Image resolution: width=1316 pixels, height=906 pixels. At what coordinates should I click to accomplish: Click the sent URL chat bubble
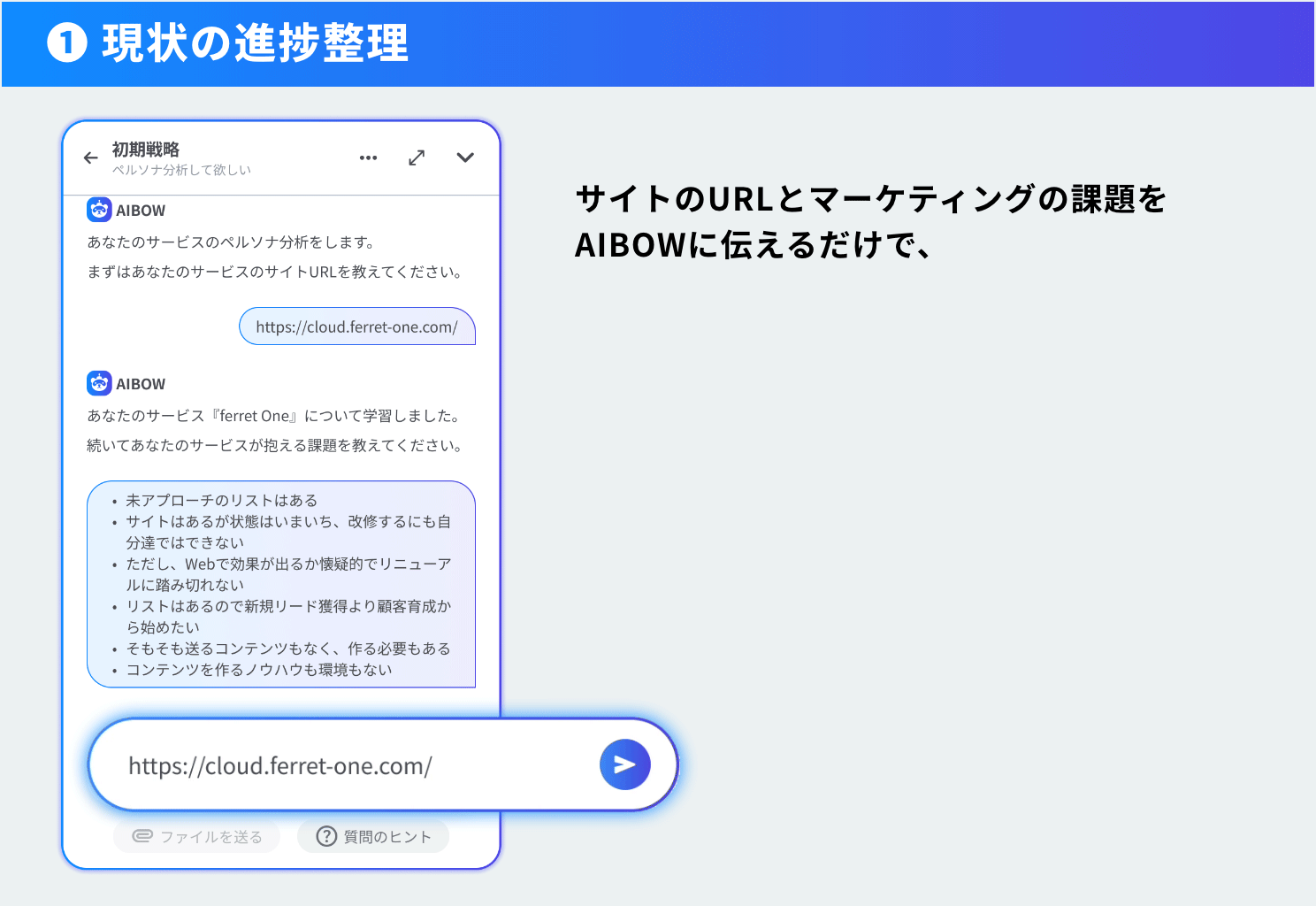click(x=356, y=326)
